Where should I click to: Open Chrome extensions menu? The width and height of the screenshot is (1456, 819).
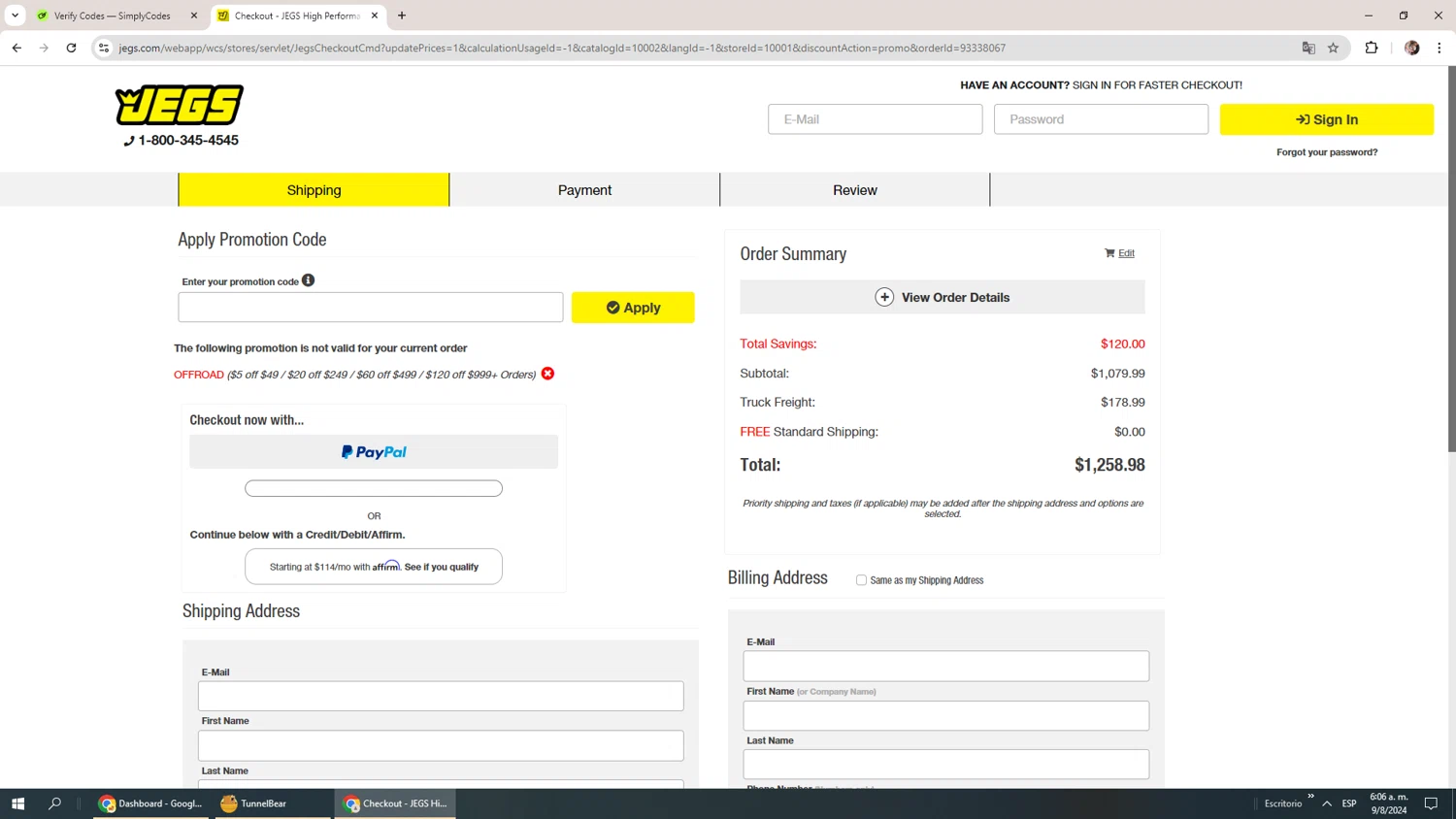pos(1372,48)
